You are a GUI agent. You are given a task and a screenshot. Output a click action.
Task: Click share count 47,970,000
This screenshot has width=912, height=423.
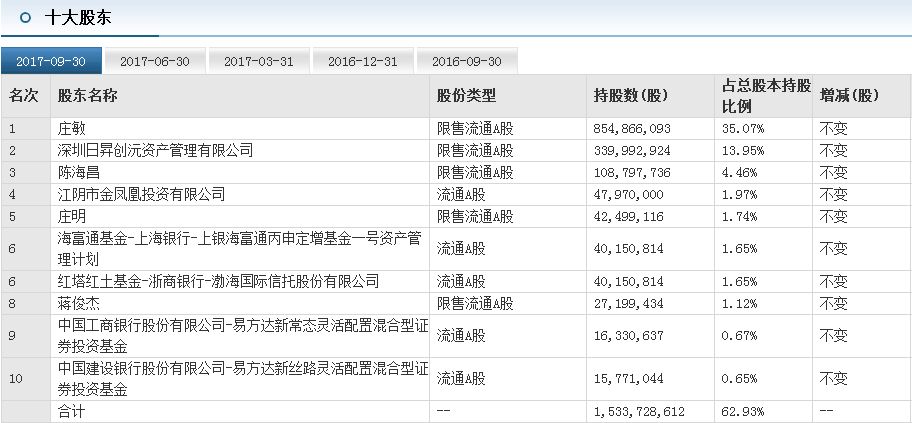628,194
